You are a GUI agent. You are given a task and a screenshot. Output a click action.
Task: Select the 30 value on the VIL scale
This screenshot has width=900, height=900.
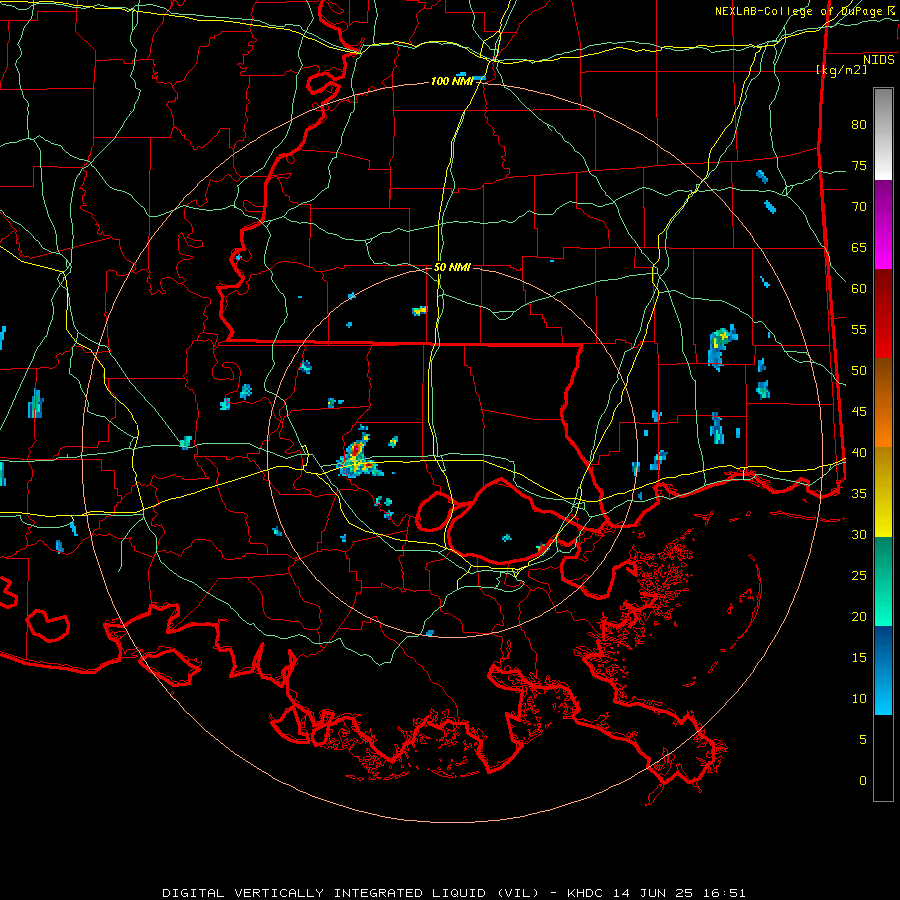(859, 534)
